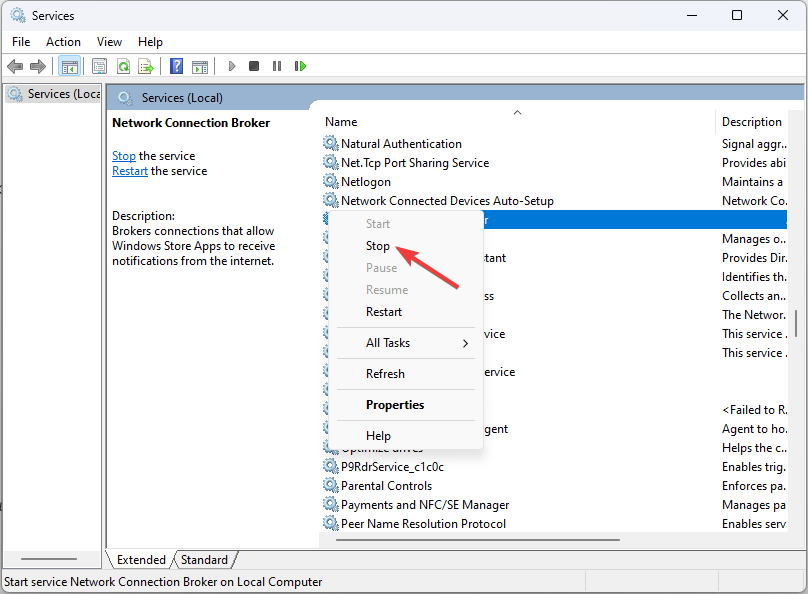808x594 pixels.
Task: Click the Description column header
Action: click(752, 122)
